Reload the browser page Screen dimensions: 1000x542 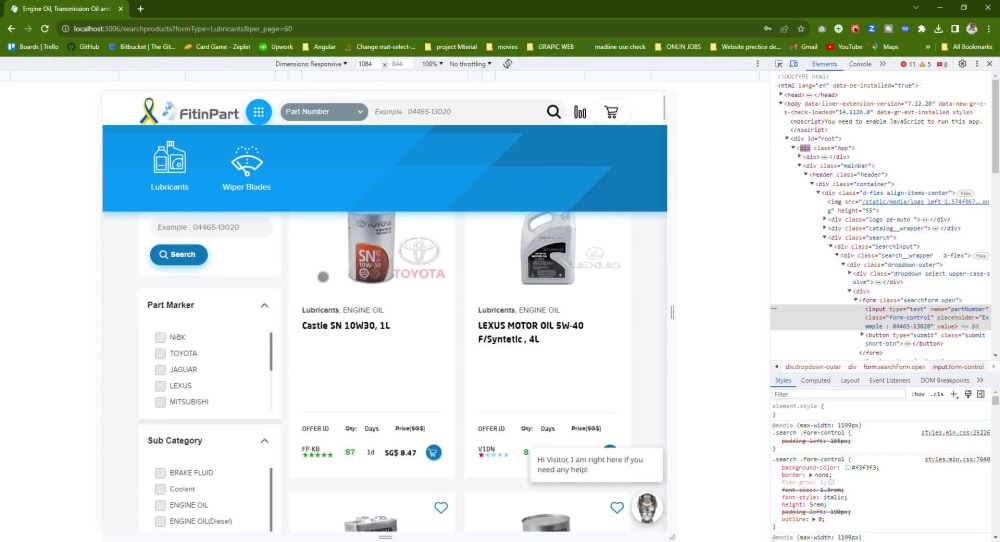45,29
